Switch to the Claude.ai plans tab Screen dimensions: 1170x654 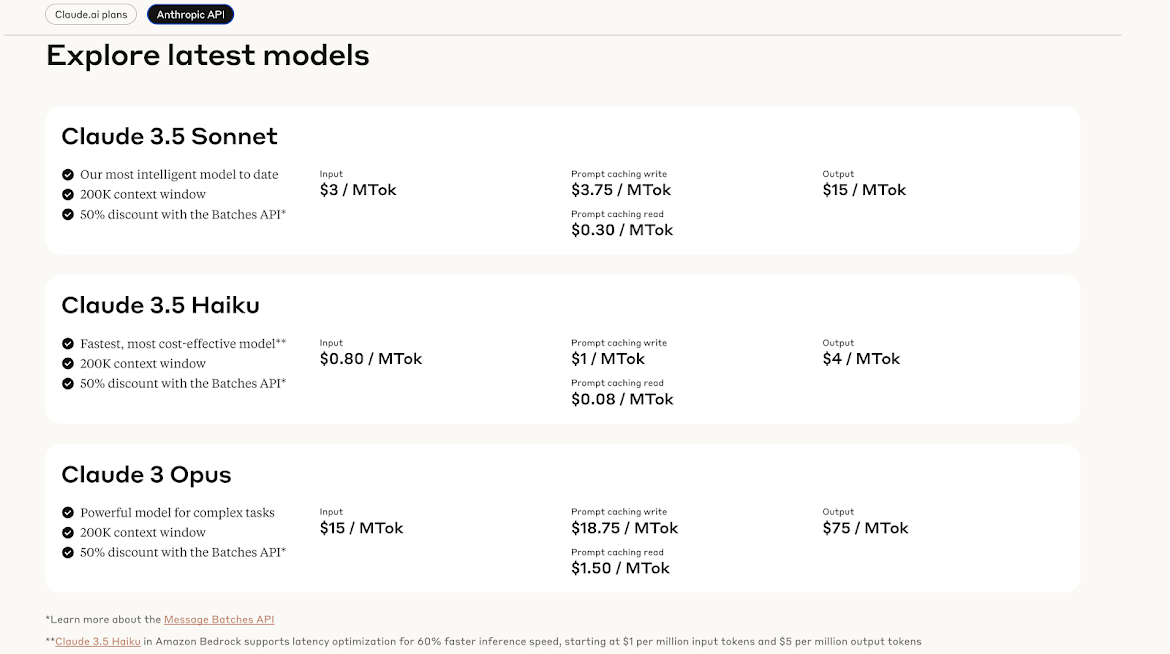(91, 14)
